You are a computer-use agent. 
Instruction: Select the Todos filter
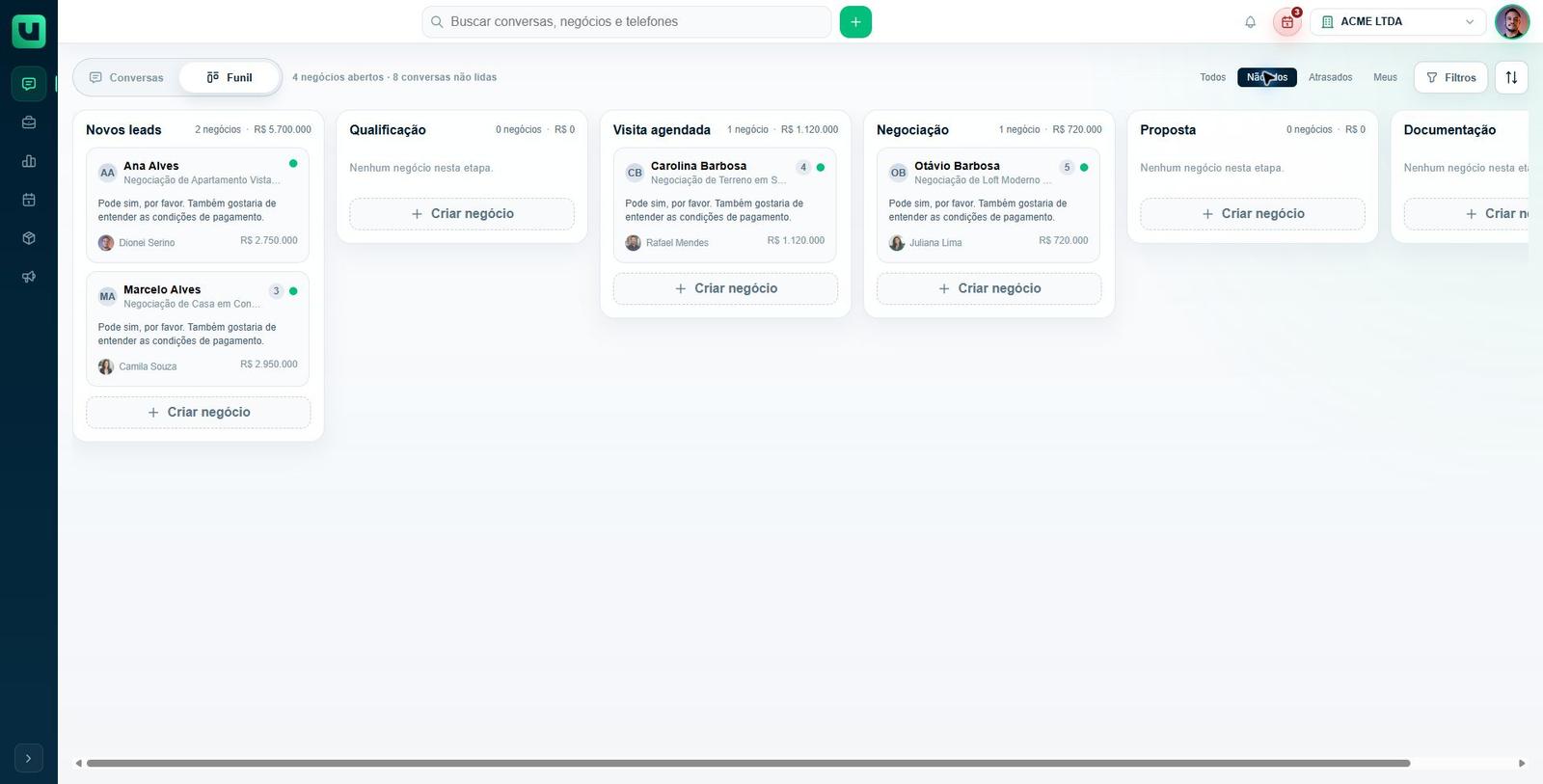click(x=1213, y=77)
